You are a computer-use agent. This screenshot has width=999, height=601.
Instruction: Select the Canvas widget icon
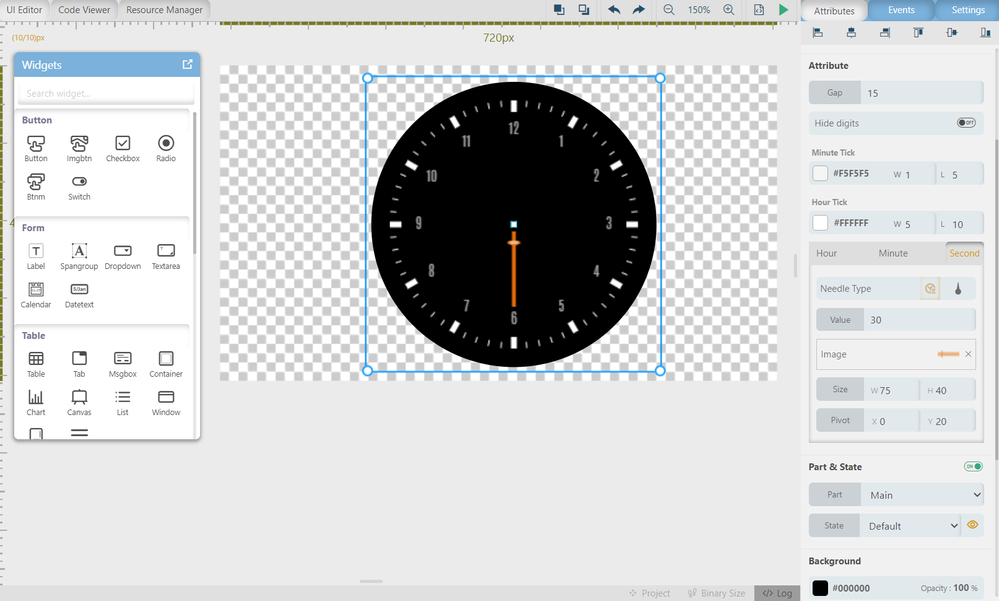click(79, 397)
